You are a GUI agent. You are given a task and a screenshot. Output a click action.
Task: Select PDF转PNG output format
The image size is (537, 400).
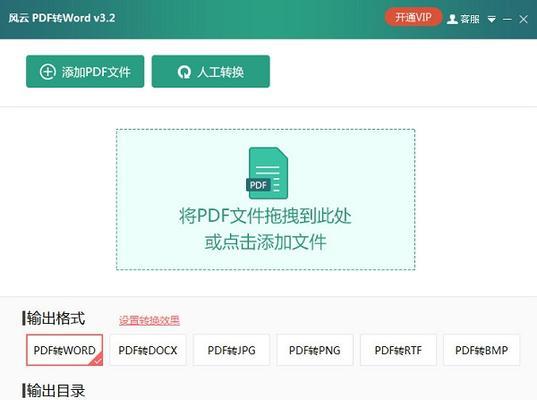click(315, 350)
